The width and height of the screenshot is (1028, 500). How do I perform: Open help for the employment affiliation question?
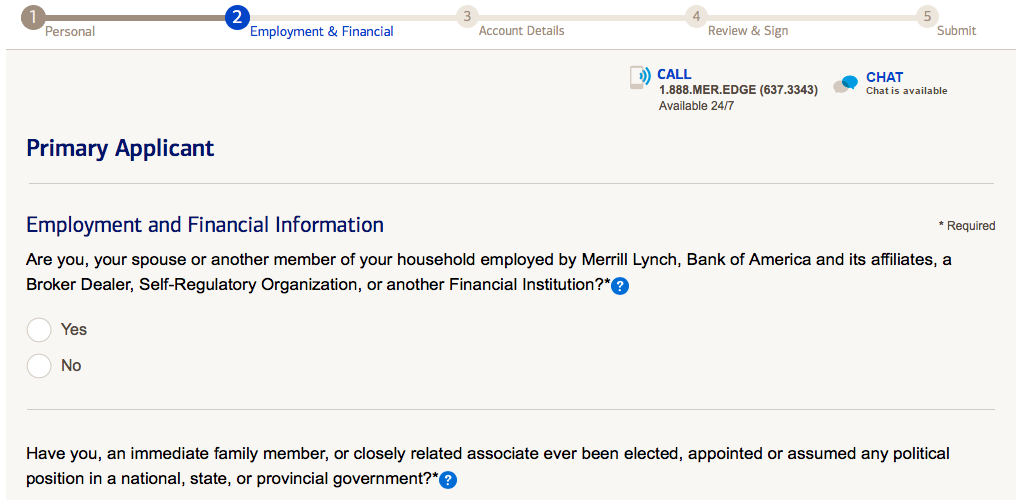pos(619,287)
